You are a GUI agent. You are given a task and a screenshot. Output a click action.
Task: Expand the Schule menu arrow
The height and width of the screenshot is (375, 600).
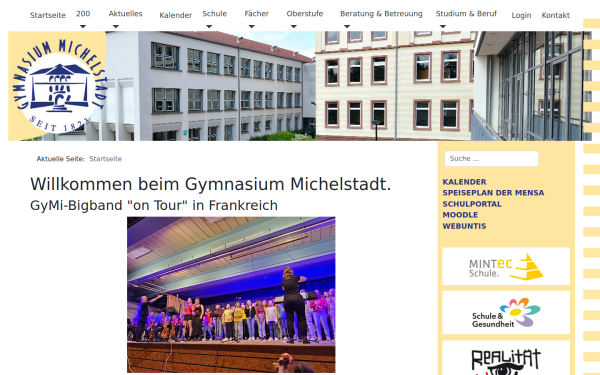(209, 26)
